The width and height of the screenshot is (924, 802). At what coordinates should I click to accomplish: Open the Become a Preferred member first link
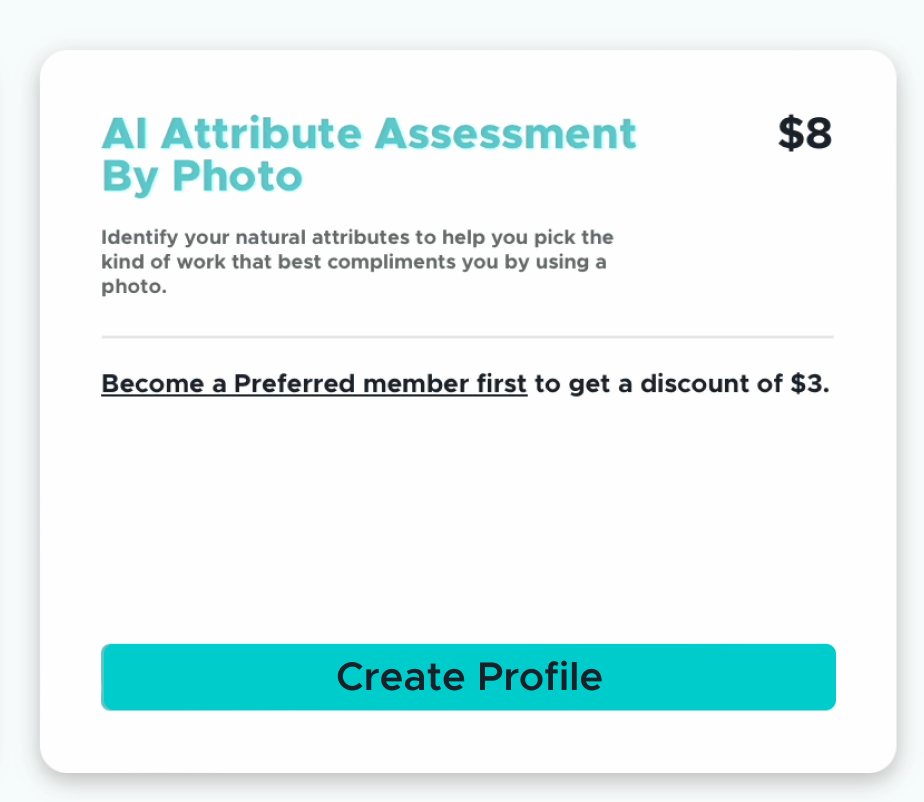(314, 384)
